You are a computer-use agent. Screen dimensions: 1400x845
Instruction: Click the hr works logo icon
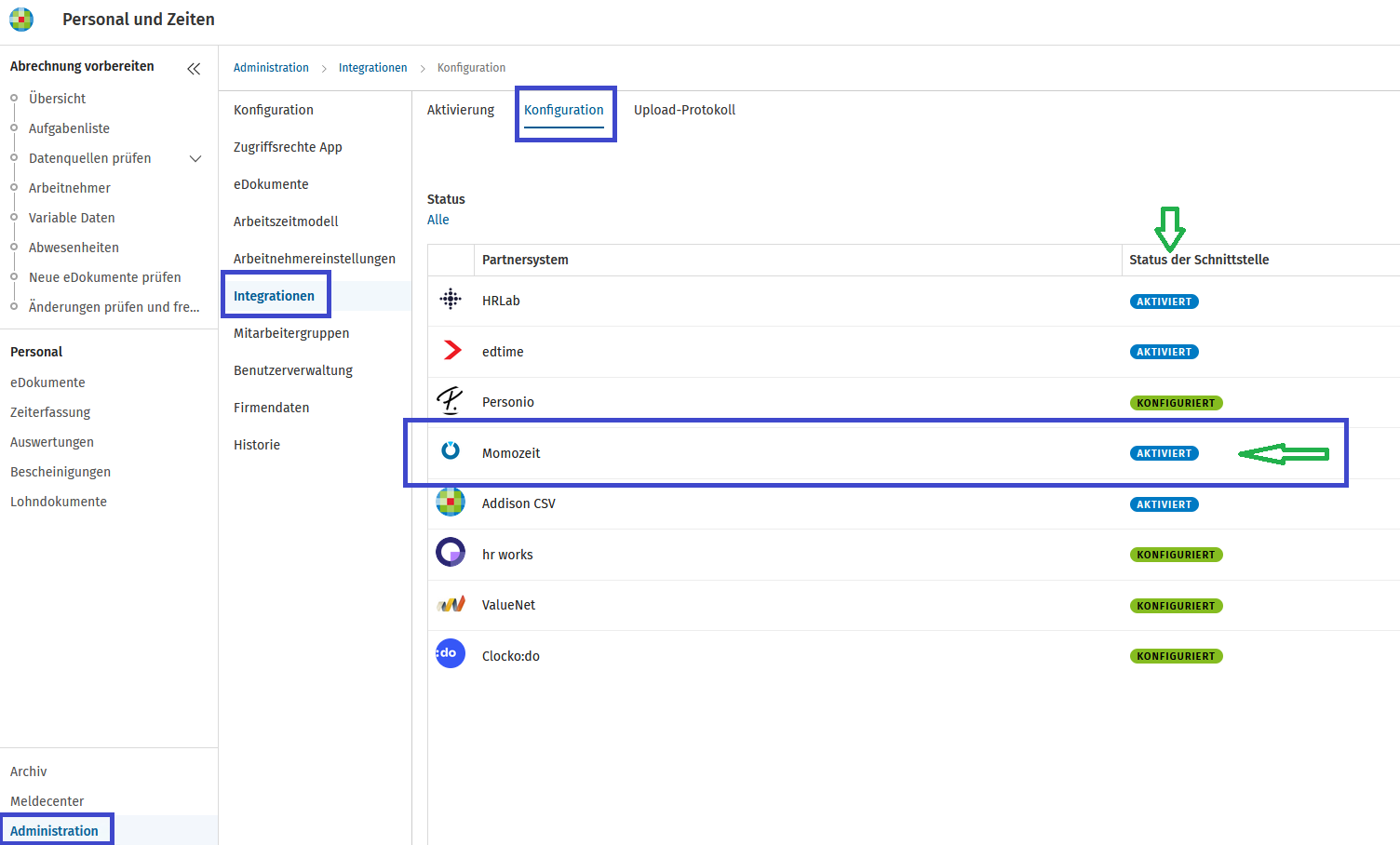(x=451, y=553)
